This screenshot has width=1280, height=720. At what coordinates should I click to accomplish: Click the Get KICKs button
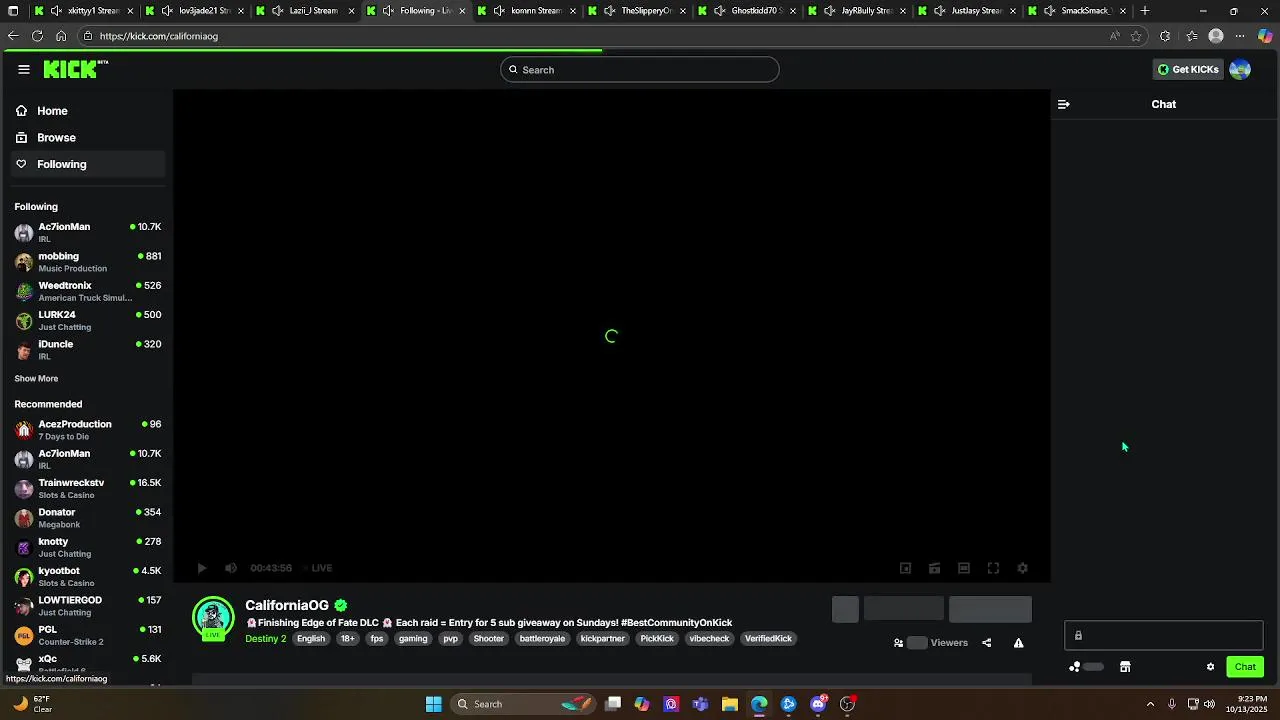point(1188,69)
